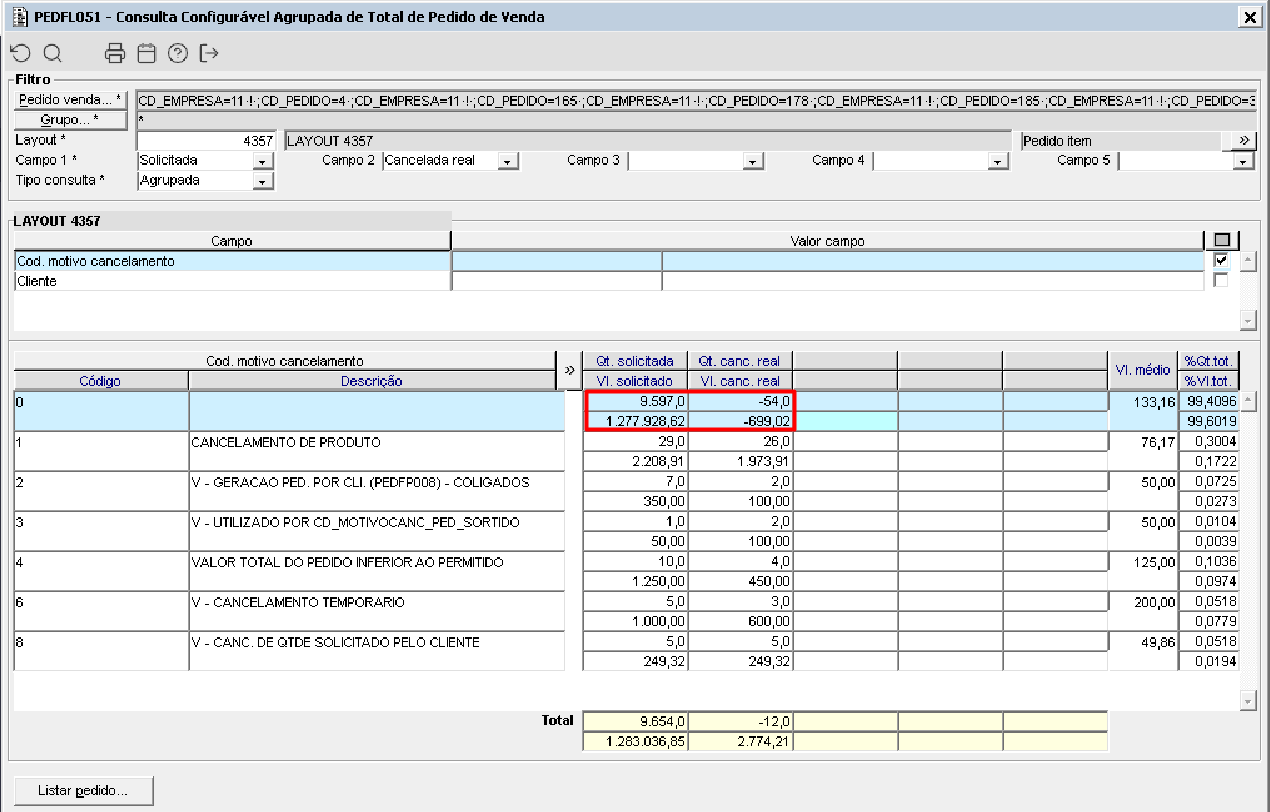The image size is (1270, 812).
Task: Click the search magnifier icon
Action: click(52, 53)
